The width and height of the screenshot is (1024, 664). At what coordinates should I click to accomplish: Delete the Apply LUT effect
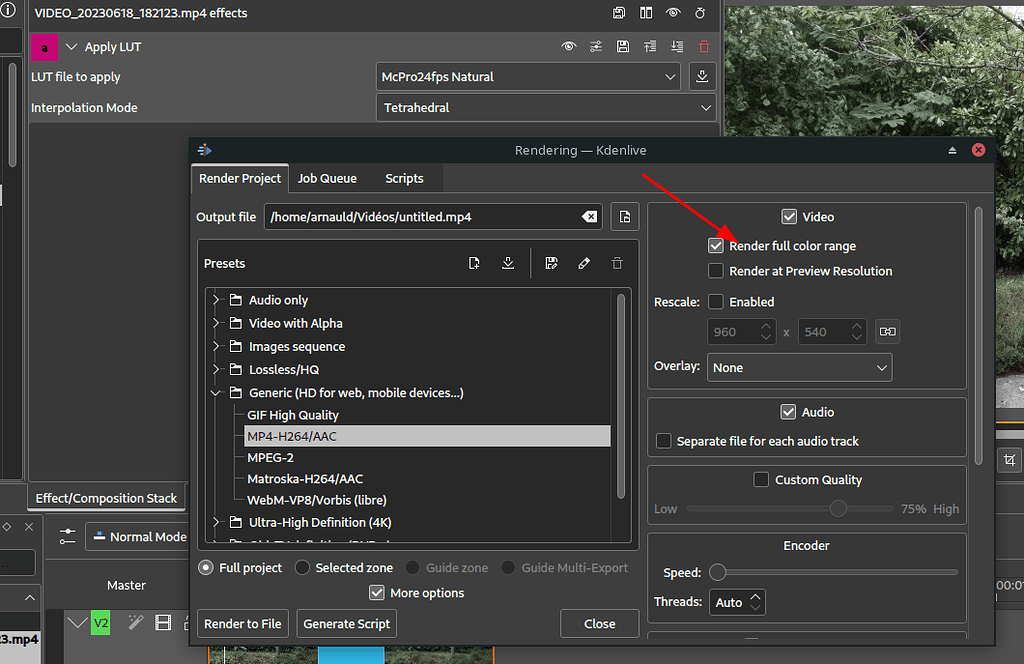point(703,46)
